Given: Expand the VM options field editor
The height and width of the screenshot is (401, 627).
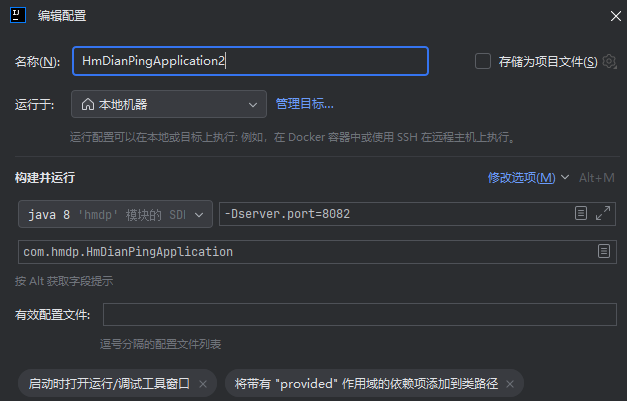Looking at the screenshot, I should point(603,213).
